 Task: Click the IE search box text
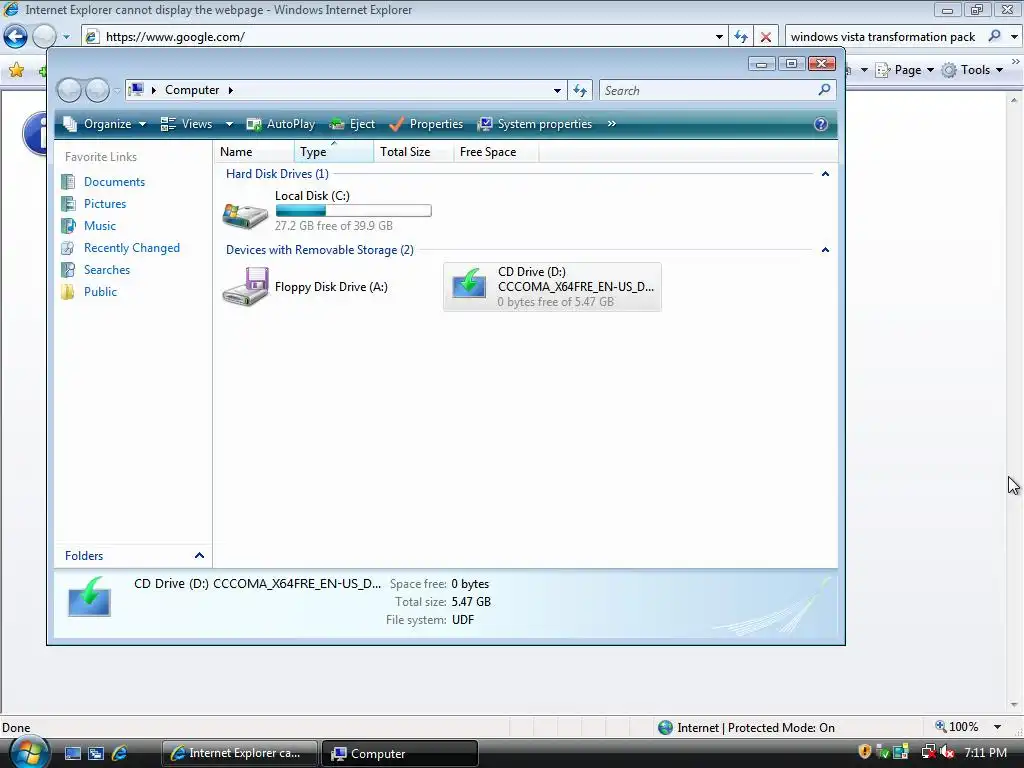click(882, 37)
